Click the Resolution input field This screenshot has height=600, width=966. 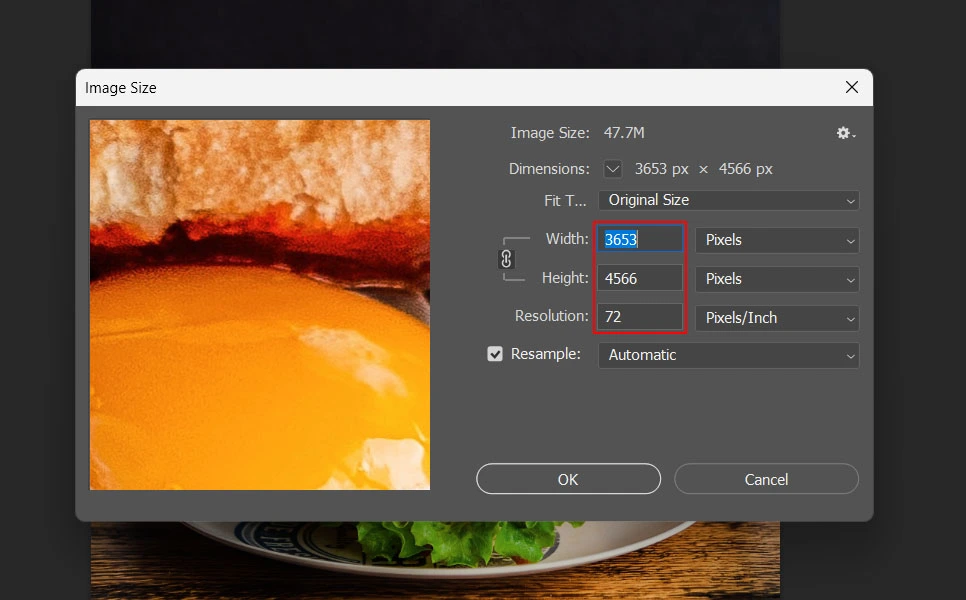pyautogui.click(x=639, y=317)
